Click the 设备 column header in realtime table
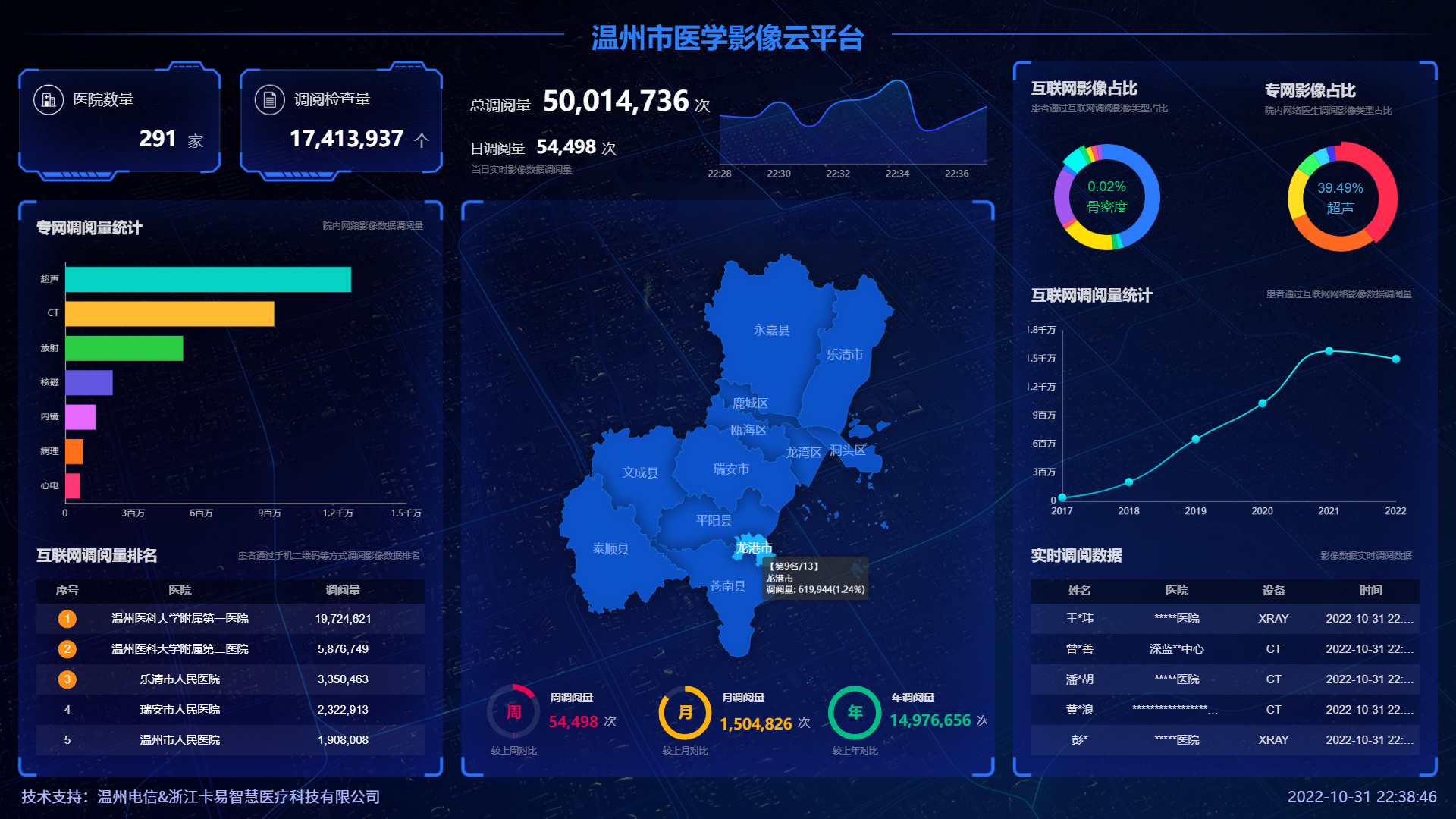1456x819 pixels. pos(1273,591)
